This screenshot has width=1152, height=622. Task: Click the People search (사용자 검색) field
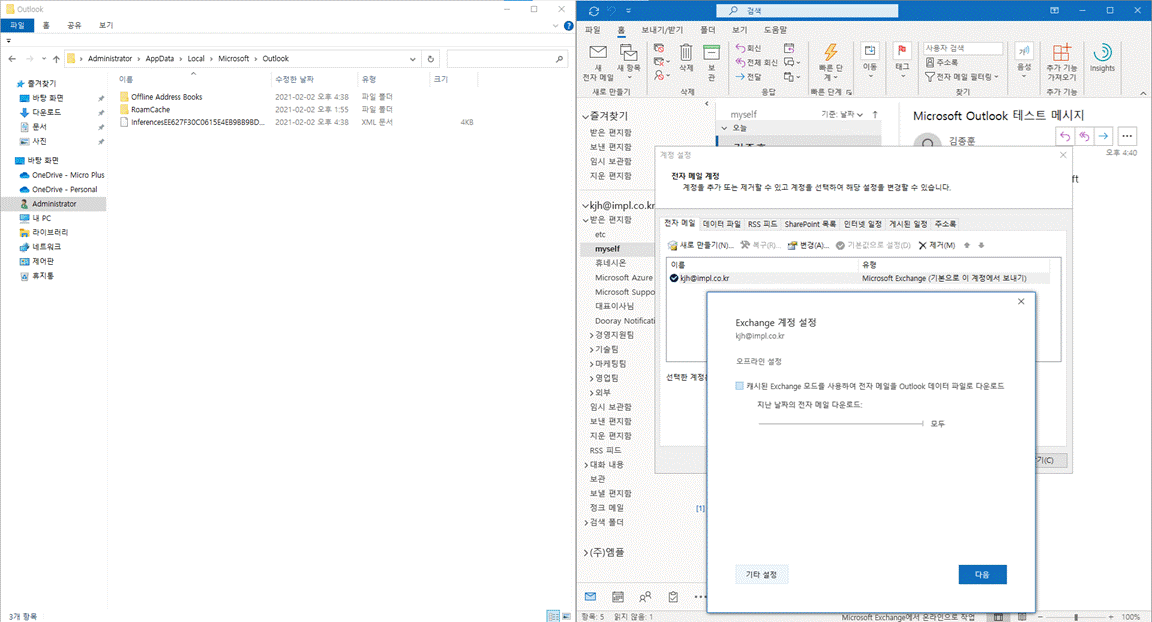pos(962,48)
